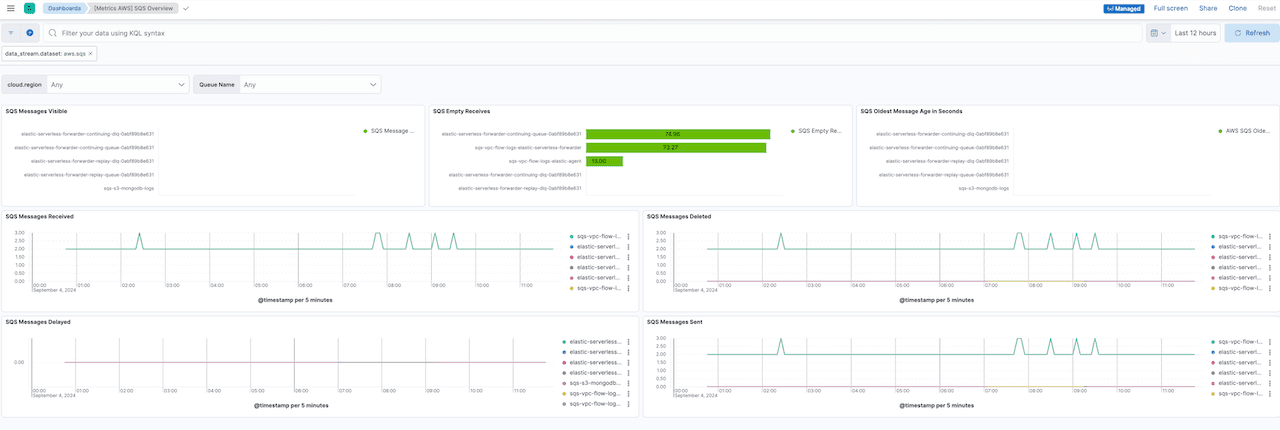
Task: Click the saved checkmark beside dashboard title
Action: coord(186,8)
